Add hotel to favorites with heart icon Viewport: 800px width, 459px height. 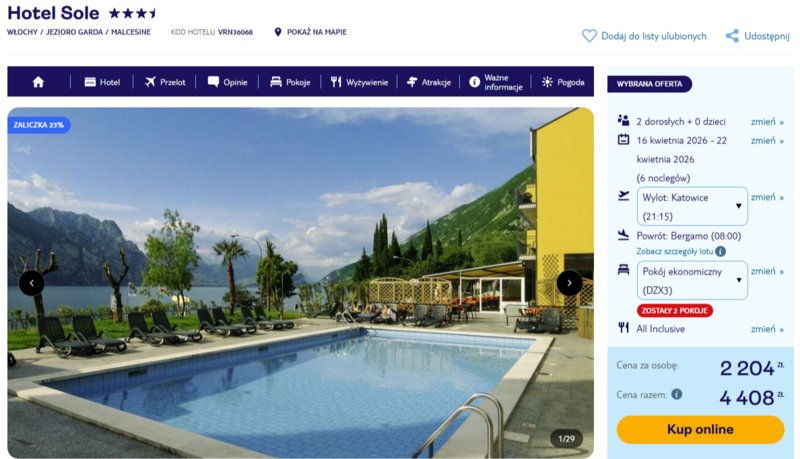coord(589,36)
